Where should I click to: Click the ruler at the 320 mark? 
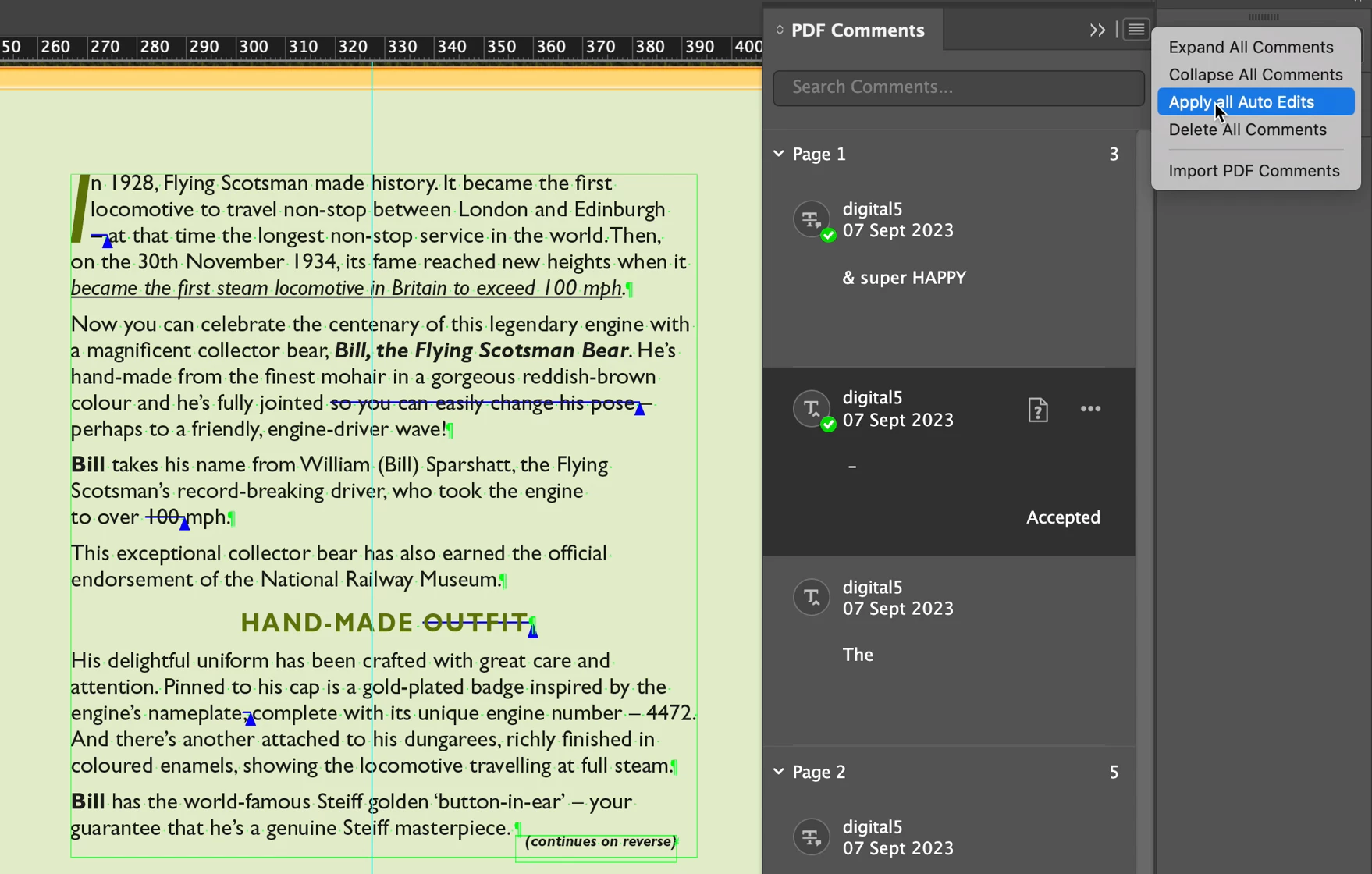pyautogui.click(x=353, y=46)
